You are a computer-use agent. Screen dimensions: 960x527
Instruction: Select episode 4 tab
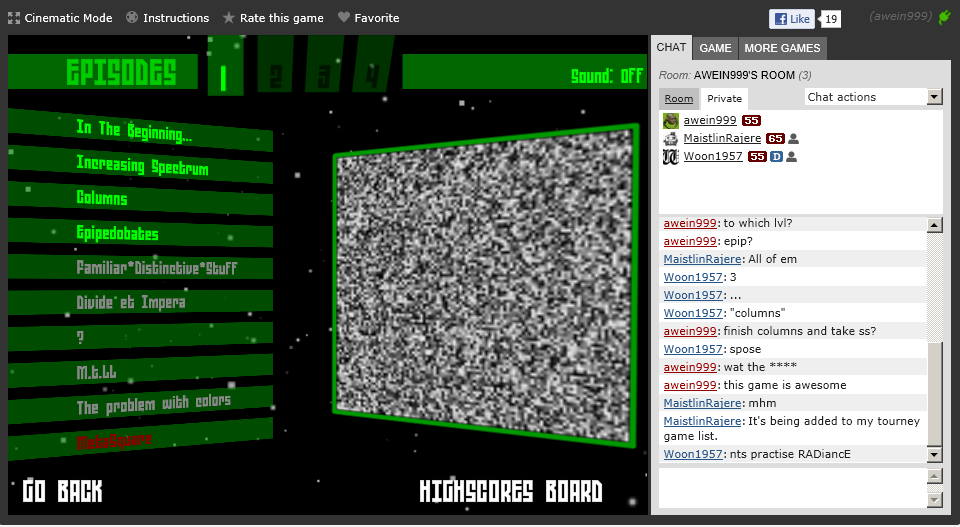pyautogui.click(x=372, y=63)
